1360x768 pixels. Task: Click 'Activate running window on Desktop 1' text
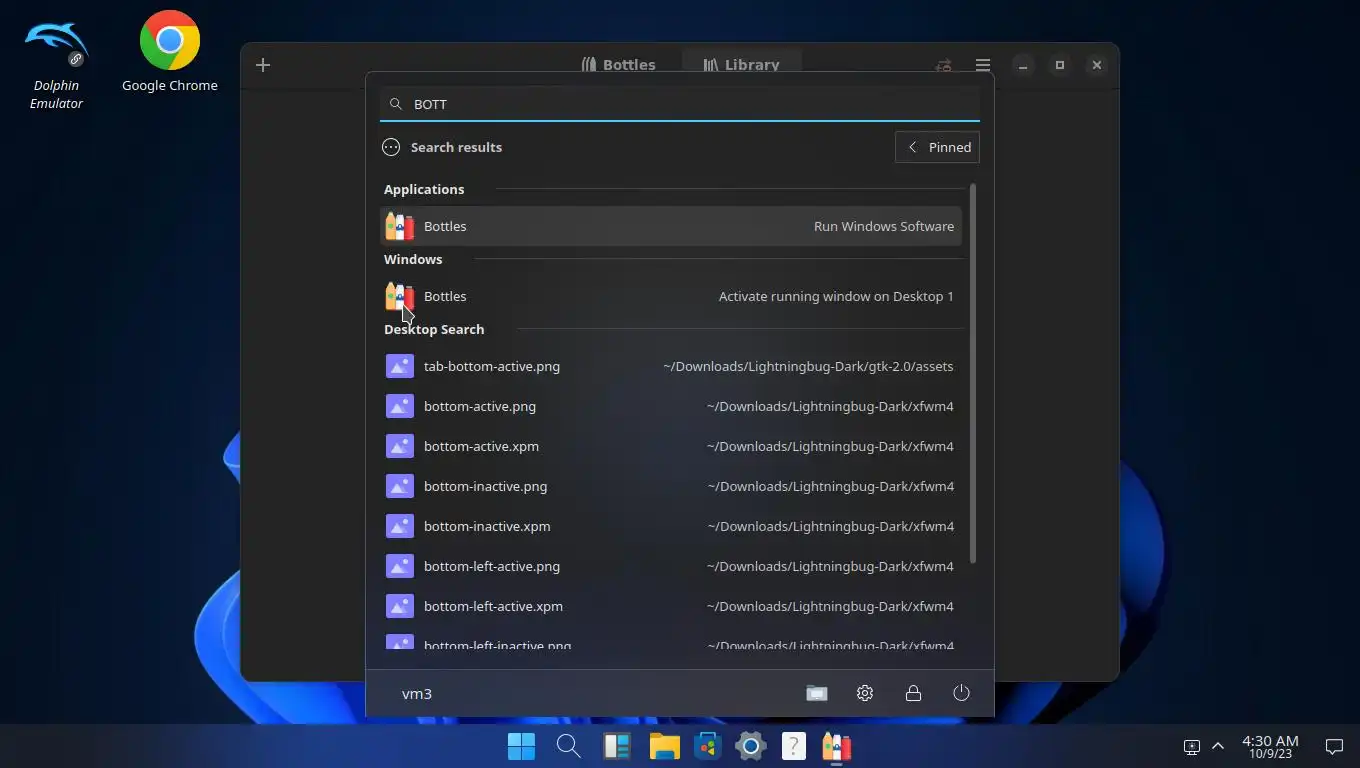click(x=836, y=296)
